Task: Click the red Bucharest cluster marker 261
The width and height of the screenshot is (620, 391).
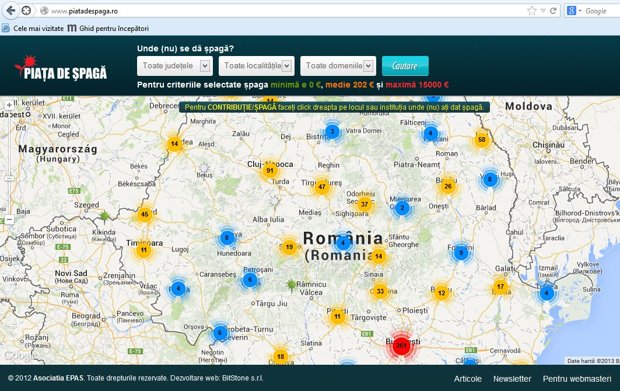Action: coord(401,346)
